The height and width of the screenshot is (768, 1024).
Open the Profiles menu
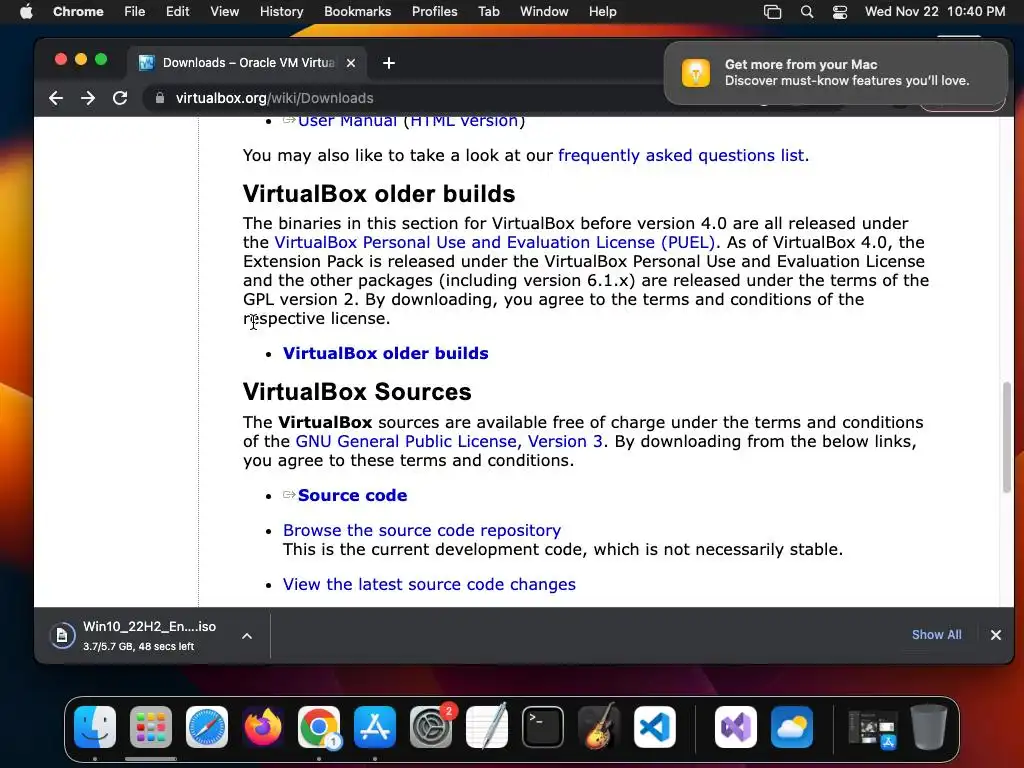[x=434, y=12]
